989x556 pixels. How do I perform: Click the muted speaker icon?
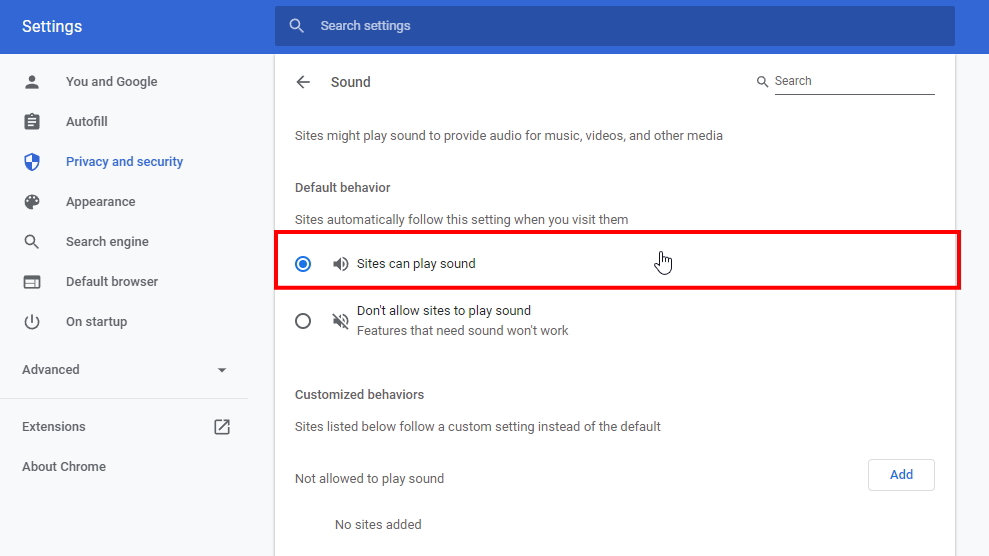341,321
